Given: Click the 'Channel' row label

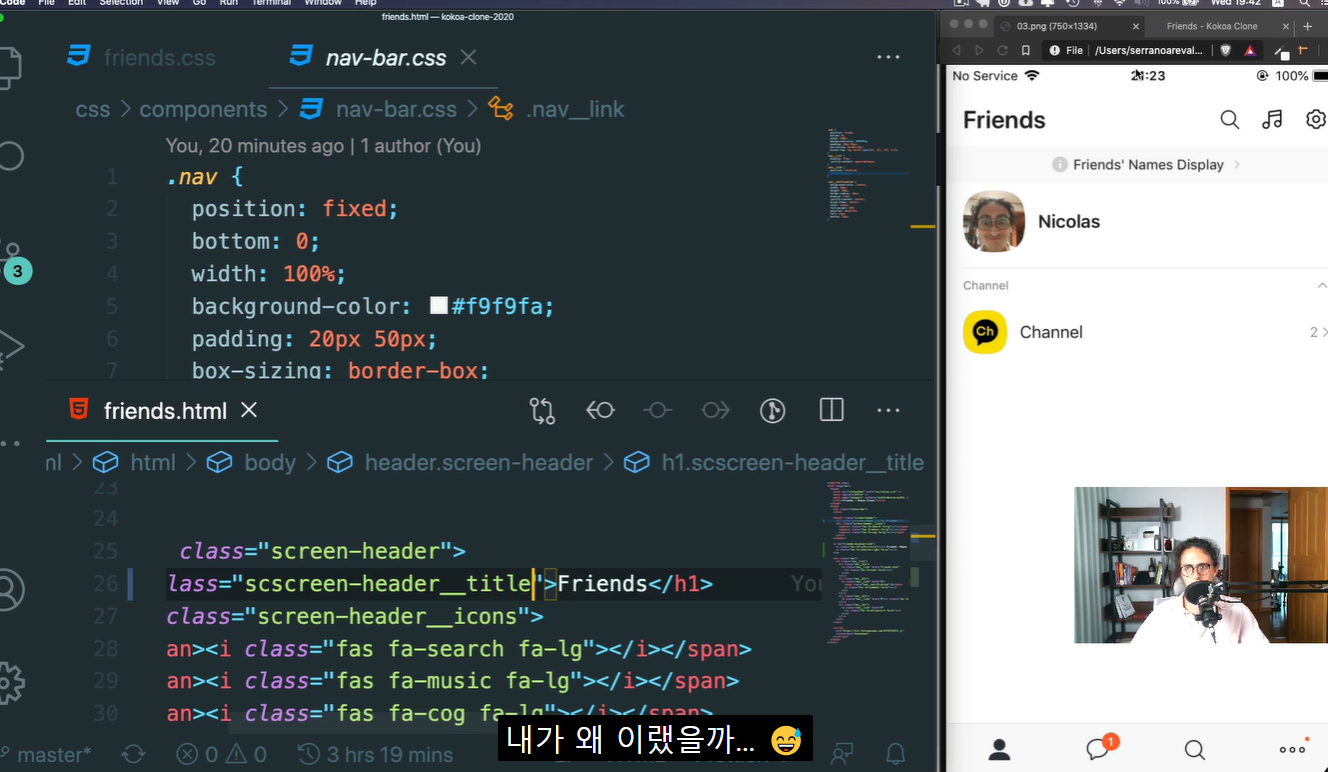Looking at the screenshot, I should click(x=1051, y=332).
